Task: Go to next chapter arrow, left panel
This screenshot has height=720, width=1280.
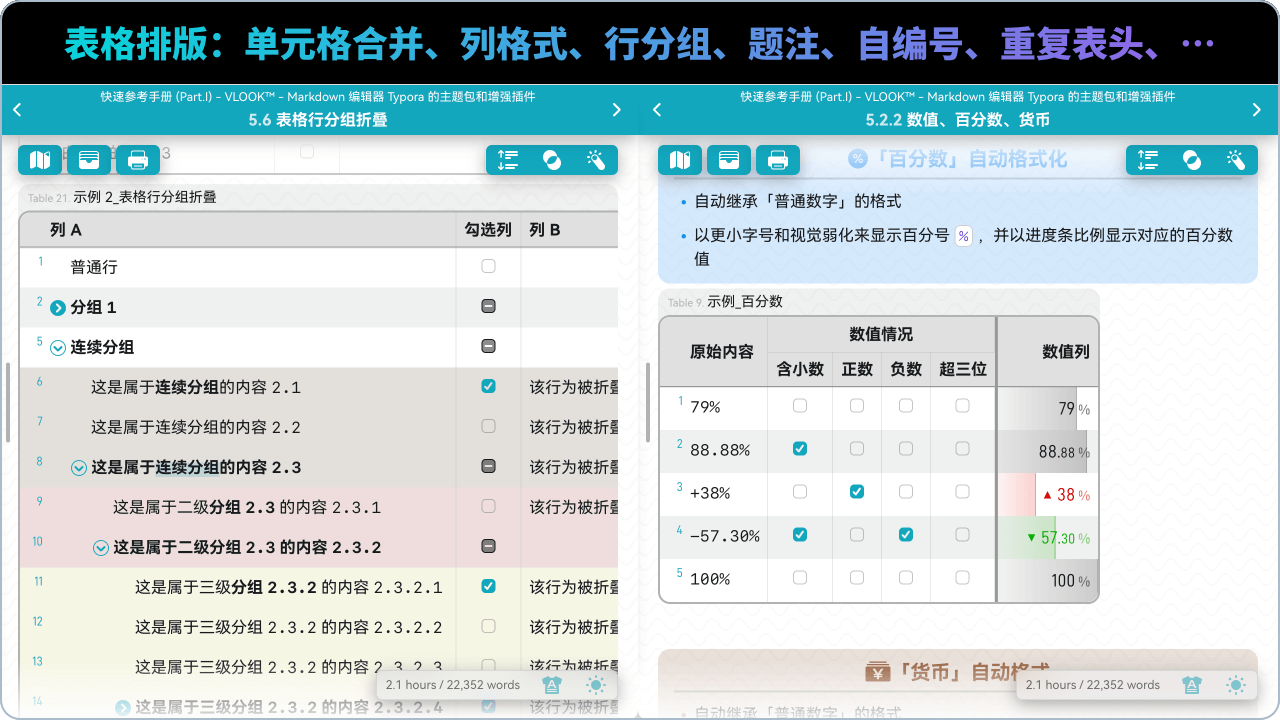Action: 617,110
